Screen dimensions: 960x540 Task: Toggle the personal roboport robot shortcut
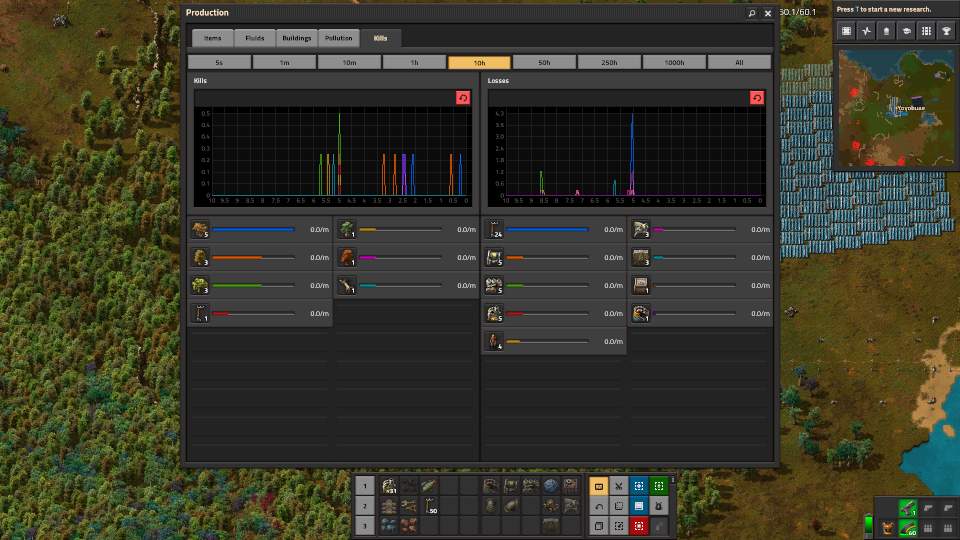pyautogui.click(x=659, y=506)
